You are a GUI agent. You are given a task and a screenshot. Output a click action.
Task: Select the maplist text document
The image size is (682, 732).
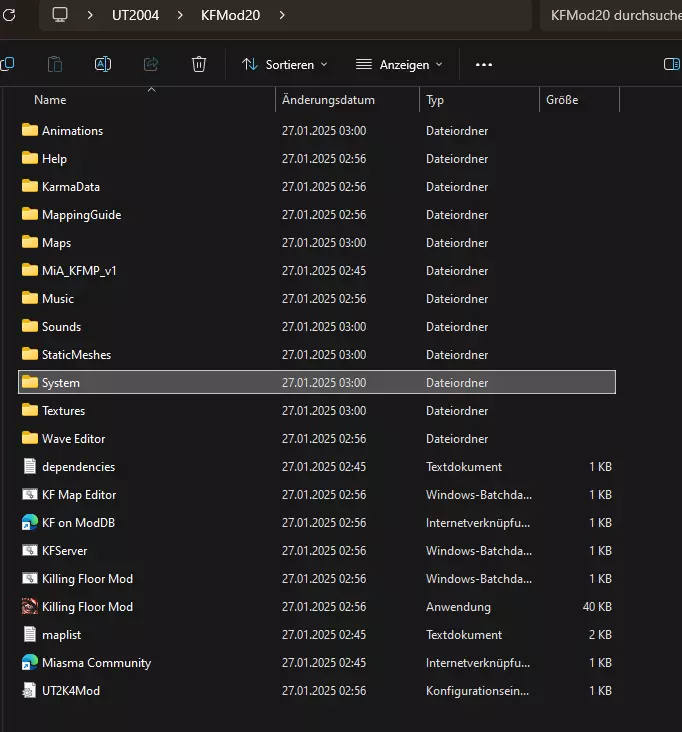click(63, 635)
